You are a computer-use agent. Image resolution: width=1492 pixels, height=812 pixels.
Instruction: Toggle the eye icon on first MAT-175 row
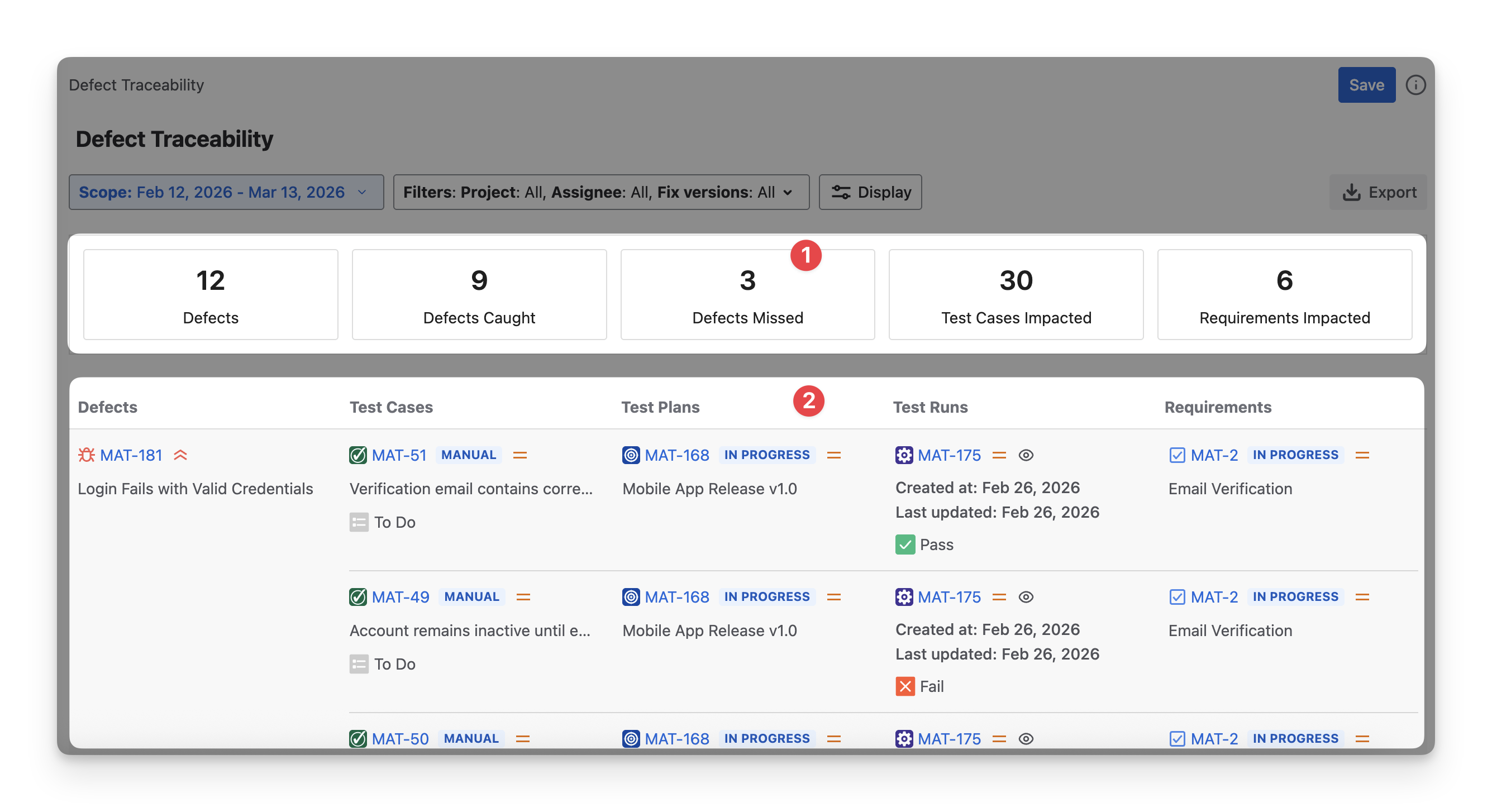pos(1026,455)
